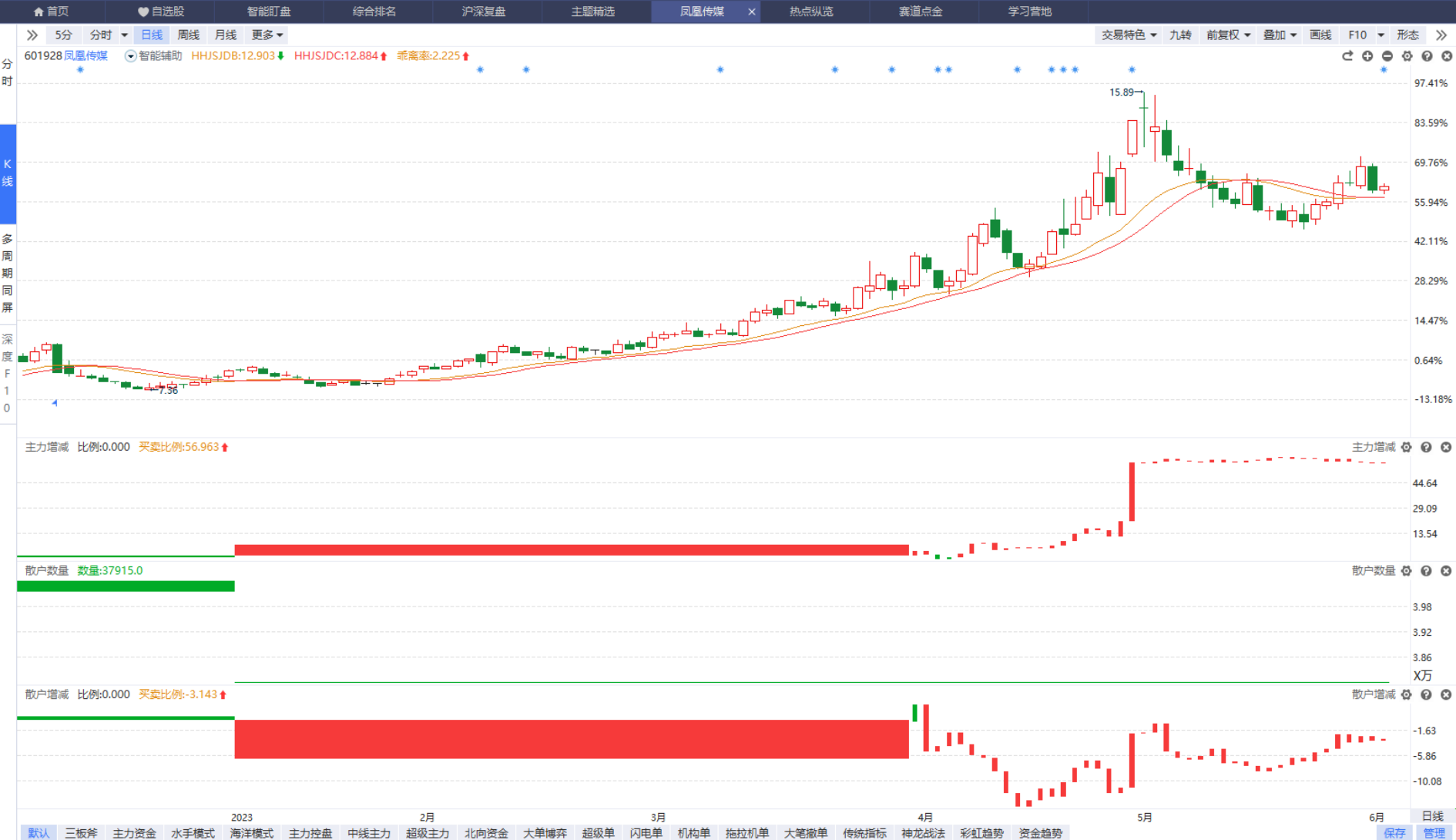Open 散户数量 panel settings gear
The width and height of the screenshot is (1456, 840).
(x=1407, y=571)
